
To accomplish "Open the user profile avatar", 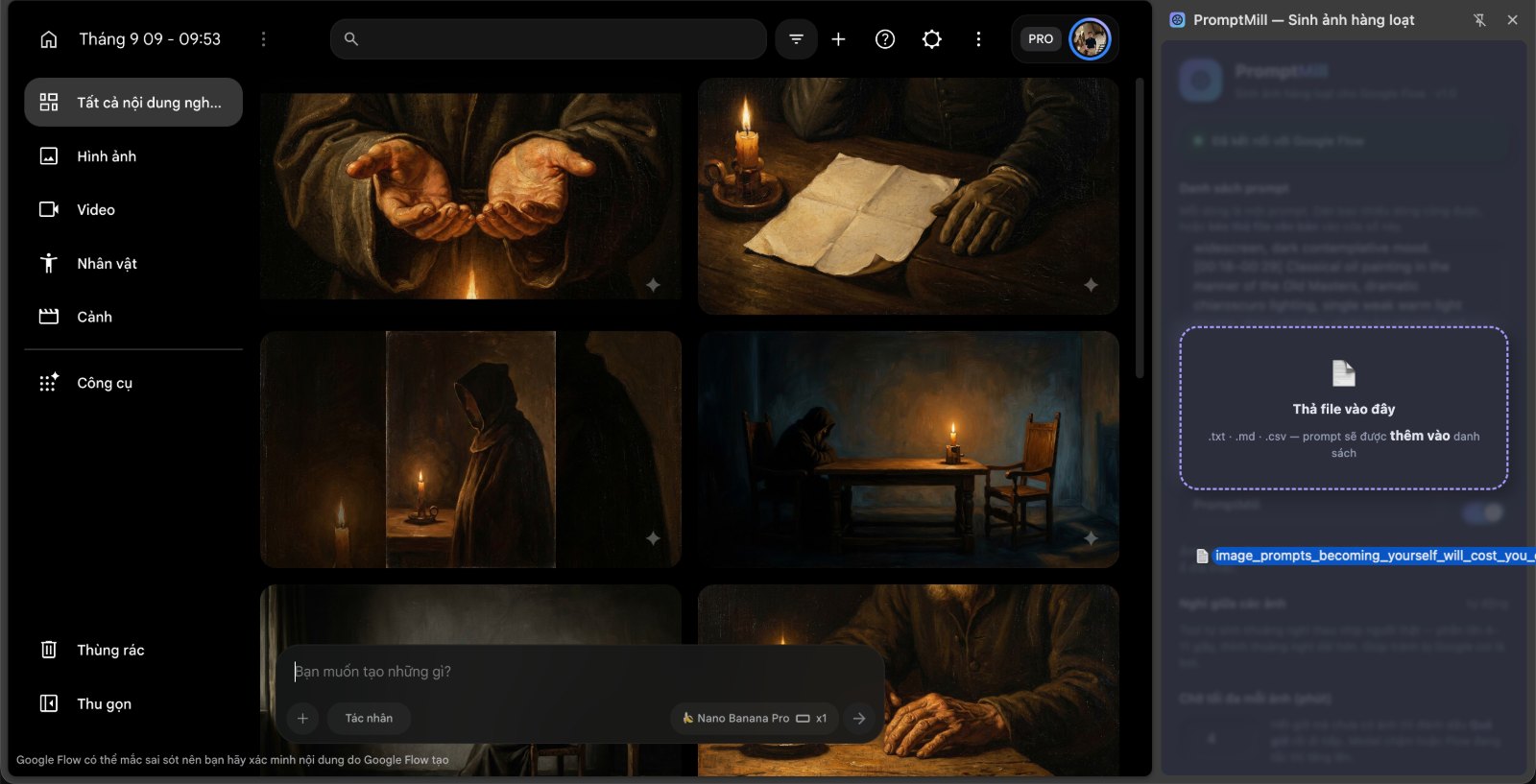I will [x=1091, y=39].
